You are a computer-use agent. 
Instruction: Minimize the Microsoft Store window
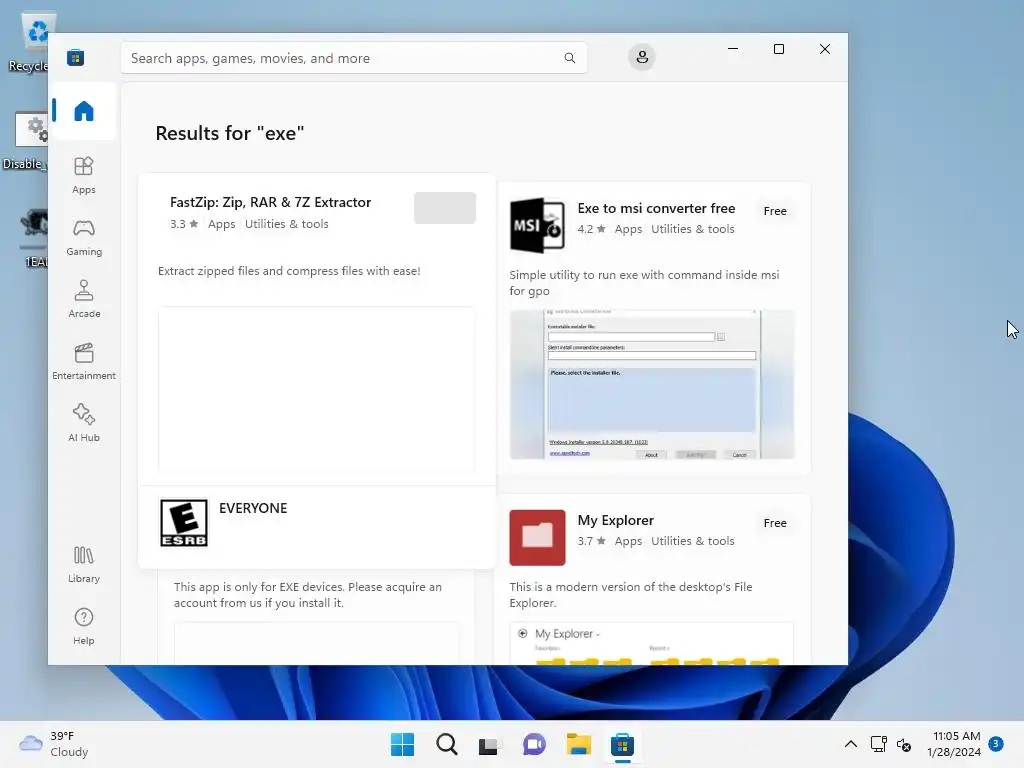click(x=733, y=49)
